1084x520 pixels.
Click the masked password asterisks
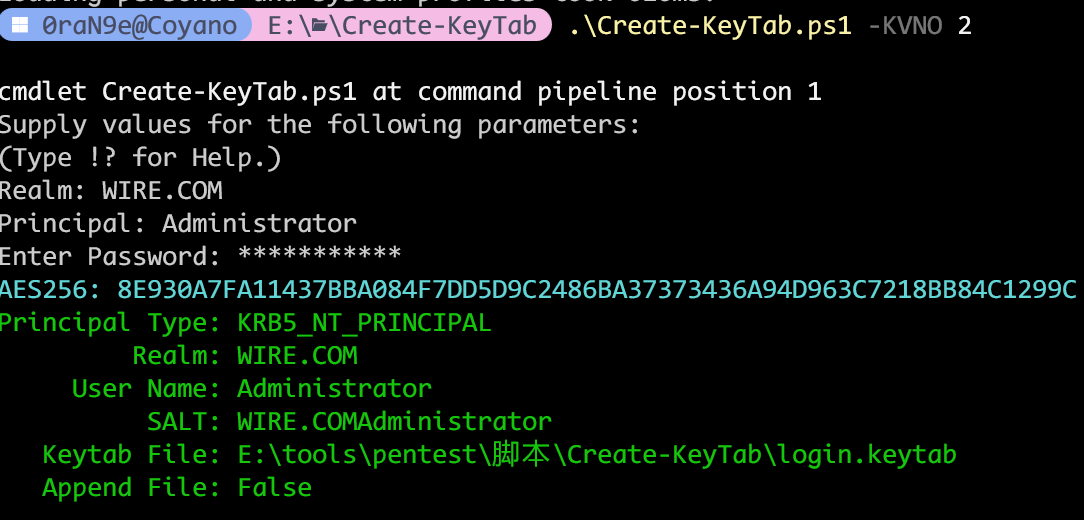(x=319, y=256)
